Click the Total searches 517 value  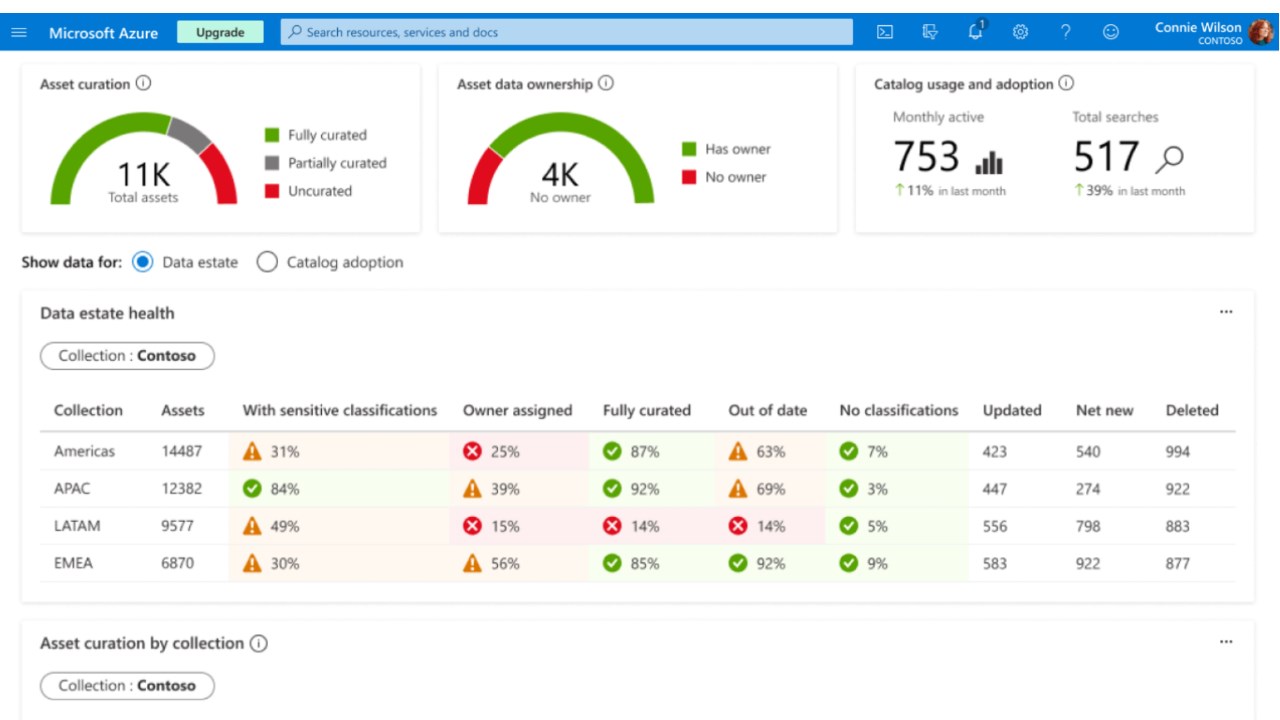pyautogui.click(x=1107, y=157)
